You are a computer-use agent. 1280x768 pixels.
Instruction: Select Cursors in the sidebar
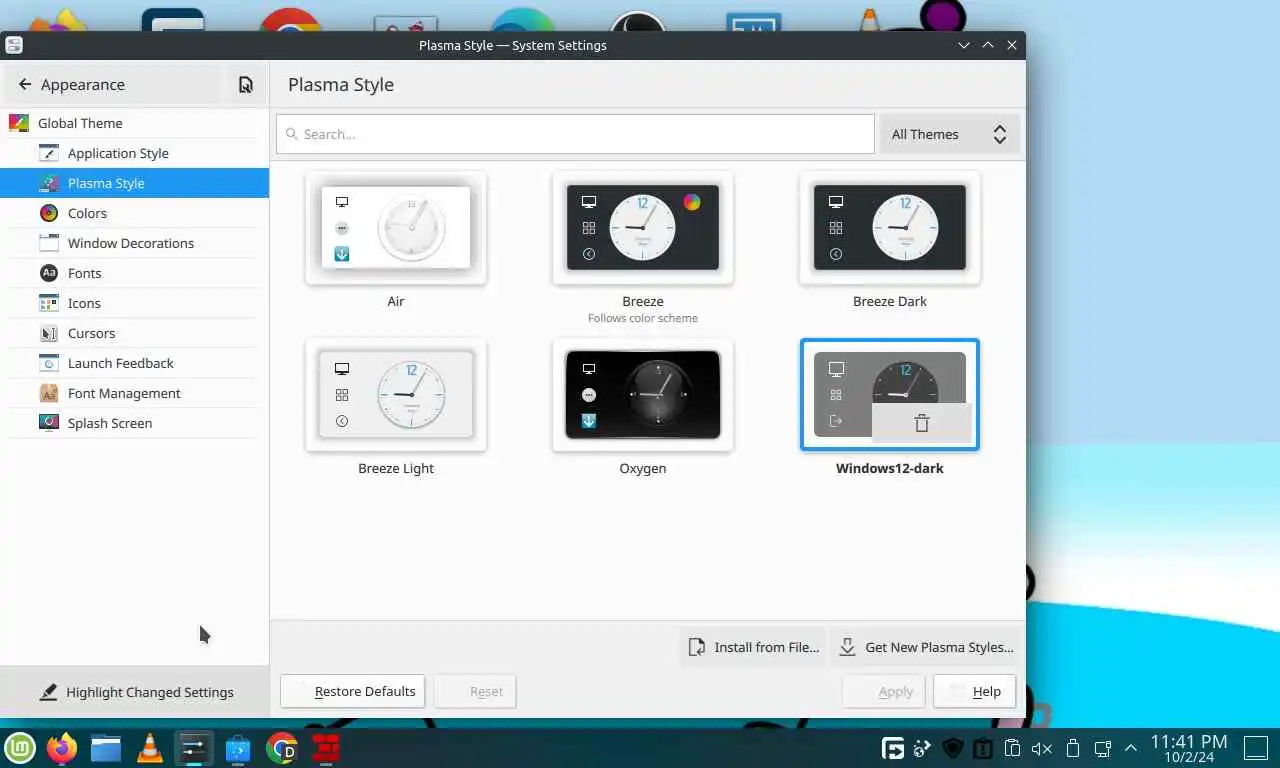point(134,333)
